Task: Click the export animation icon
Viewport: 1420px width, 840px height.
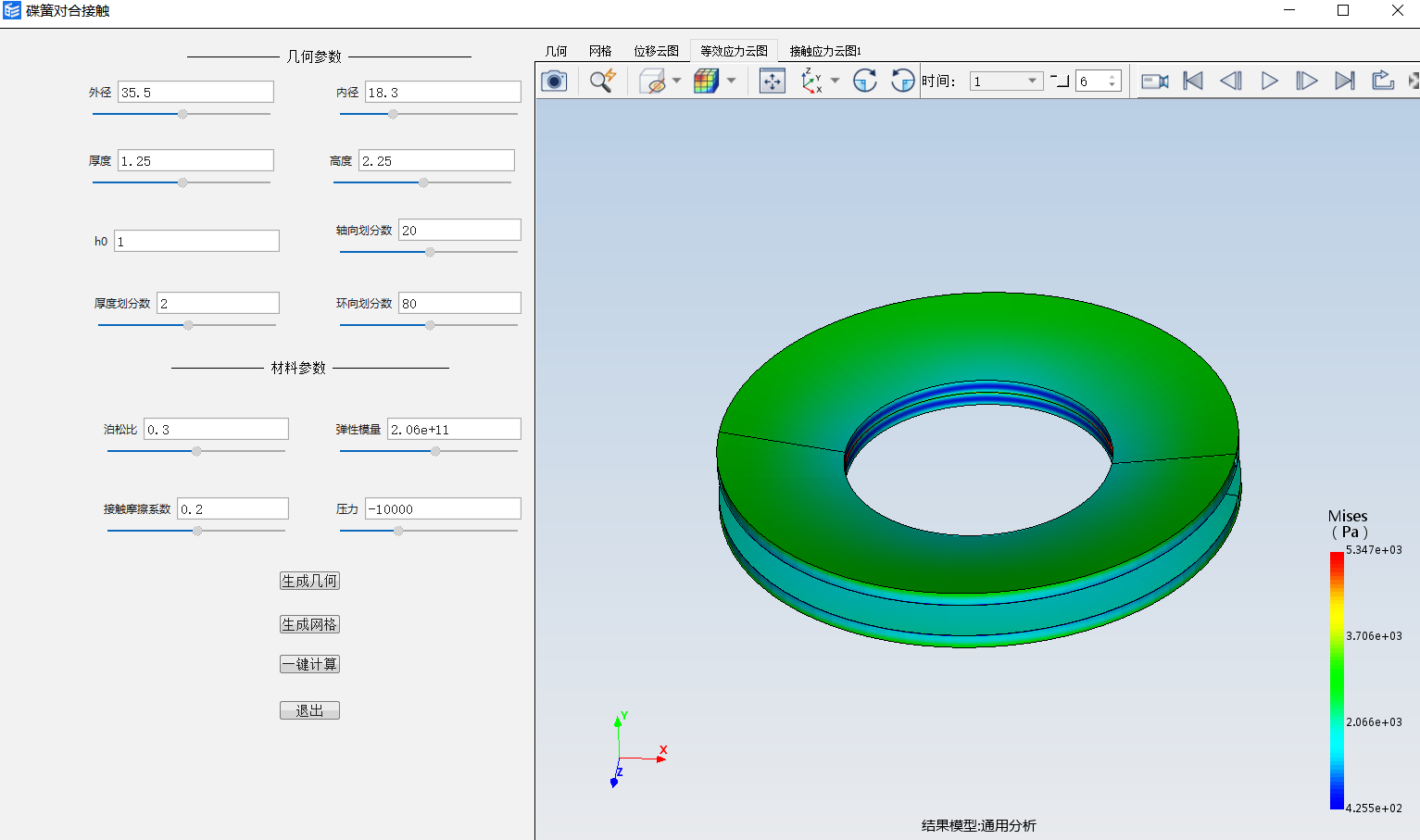Action: (x=1383, y=81)
